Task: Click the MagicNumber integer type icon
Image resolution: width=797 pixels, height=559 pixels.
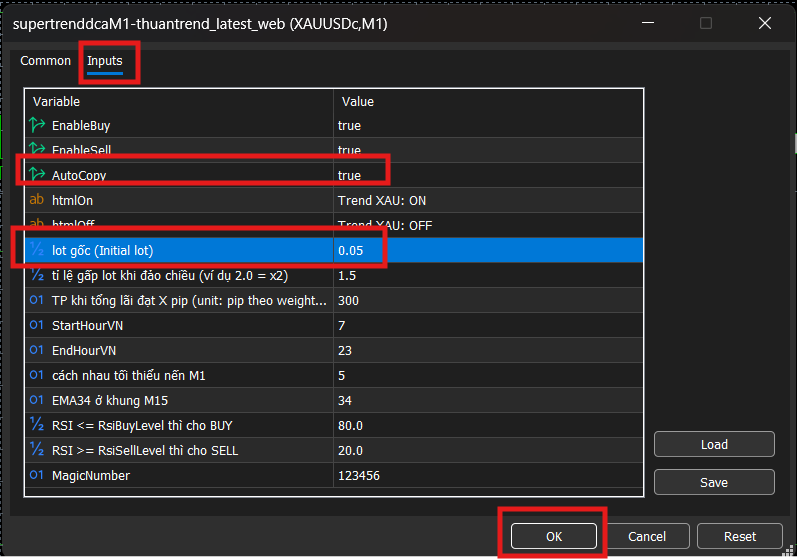Action: (37, 475)
